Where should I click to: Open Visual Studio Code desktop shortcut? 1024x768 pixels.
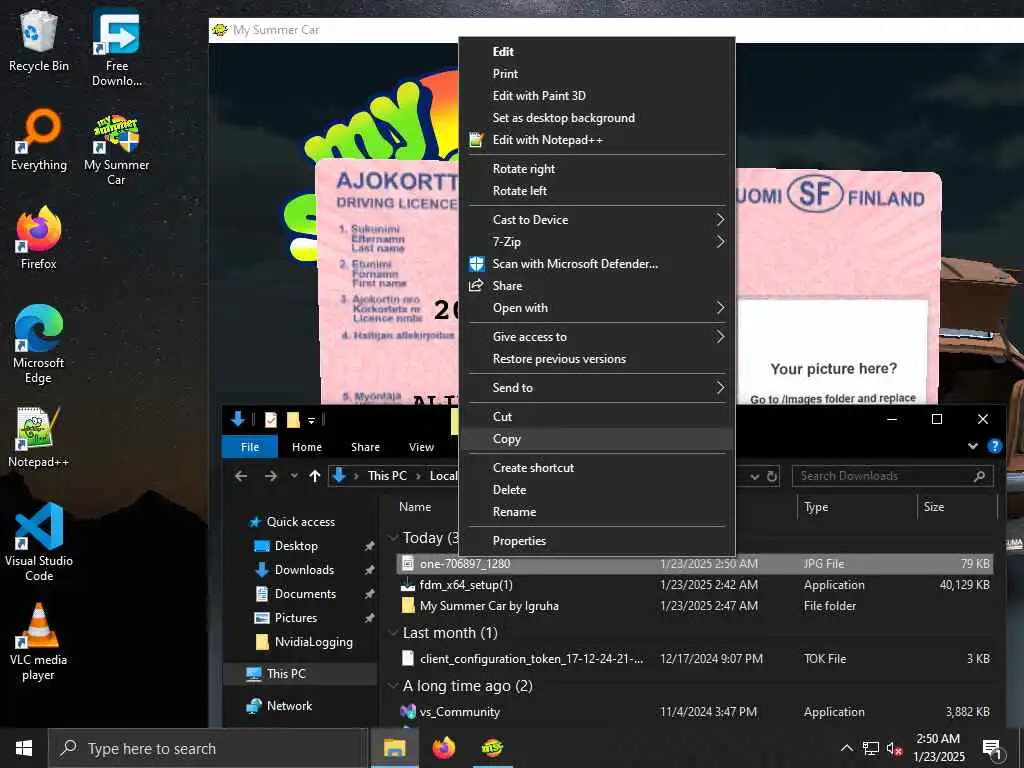(x=39, y=541)
